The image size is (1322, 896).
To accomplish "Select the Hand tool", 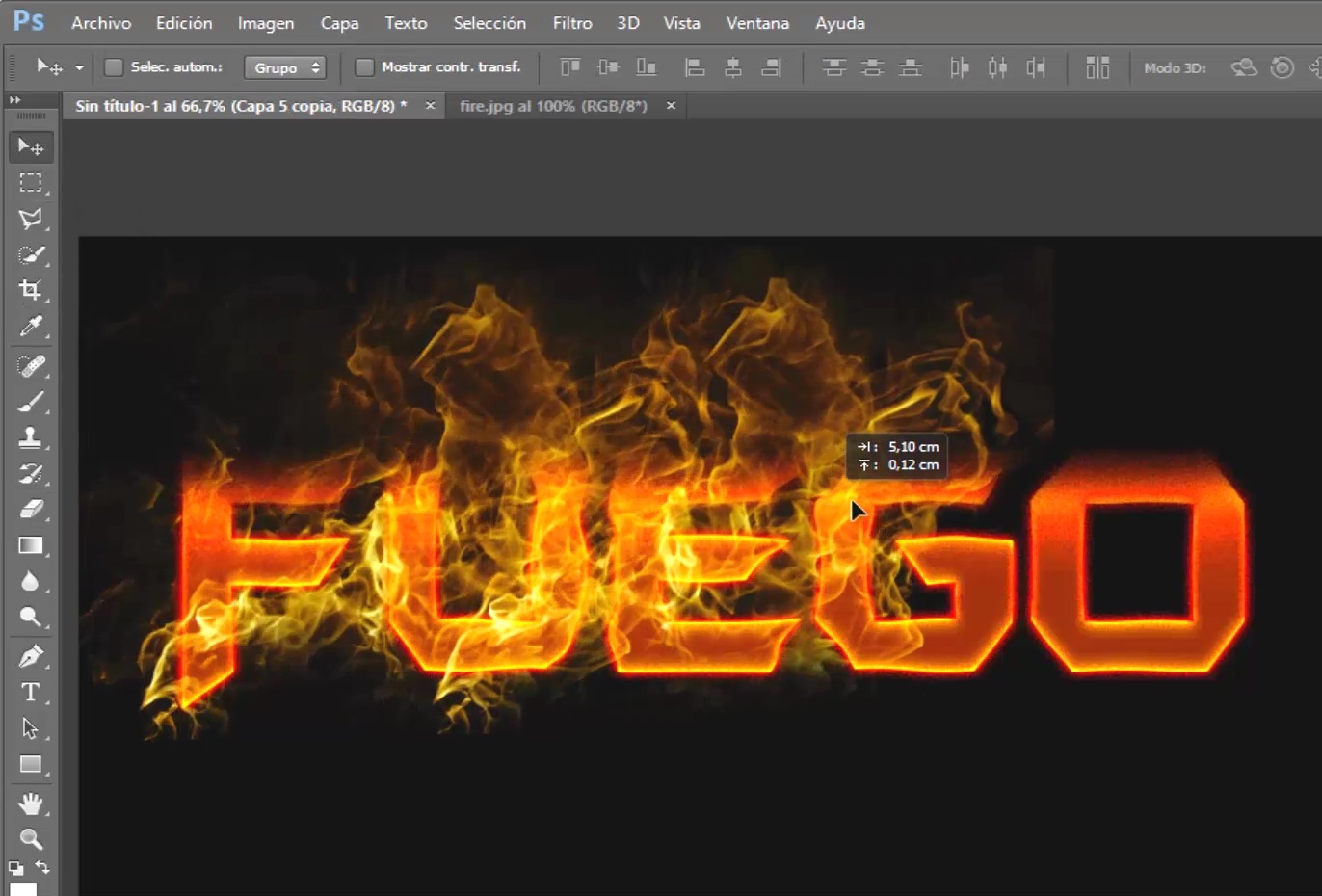I will (31, 804).
